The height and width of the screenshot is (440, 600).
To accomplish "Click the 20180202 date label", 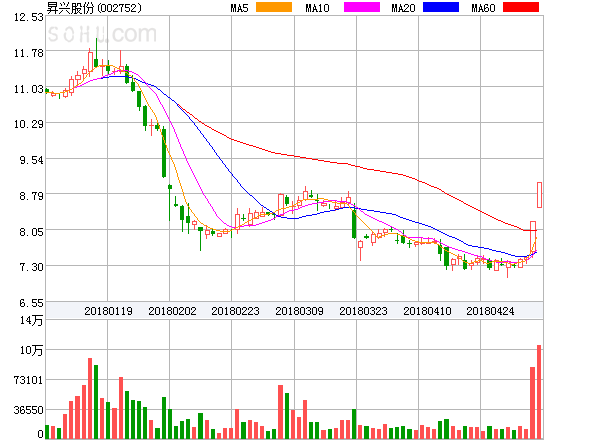I will click(x=172, y=311).
